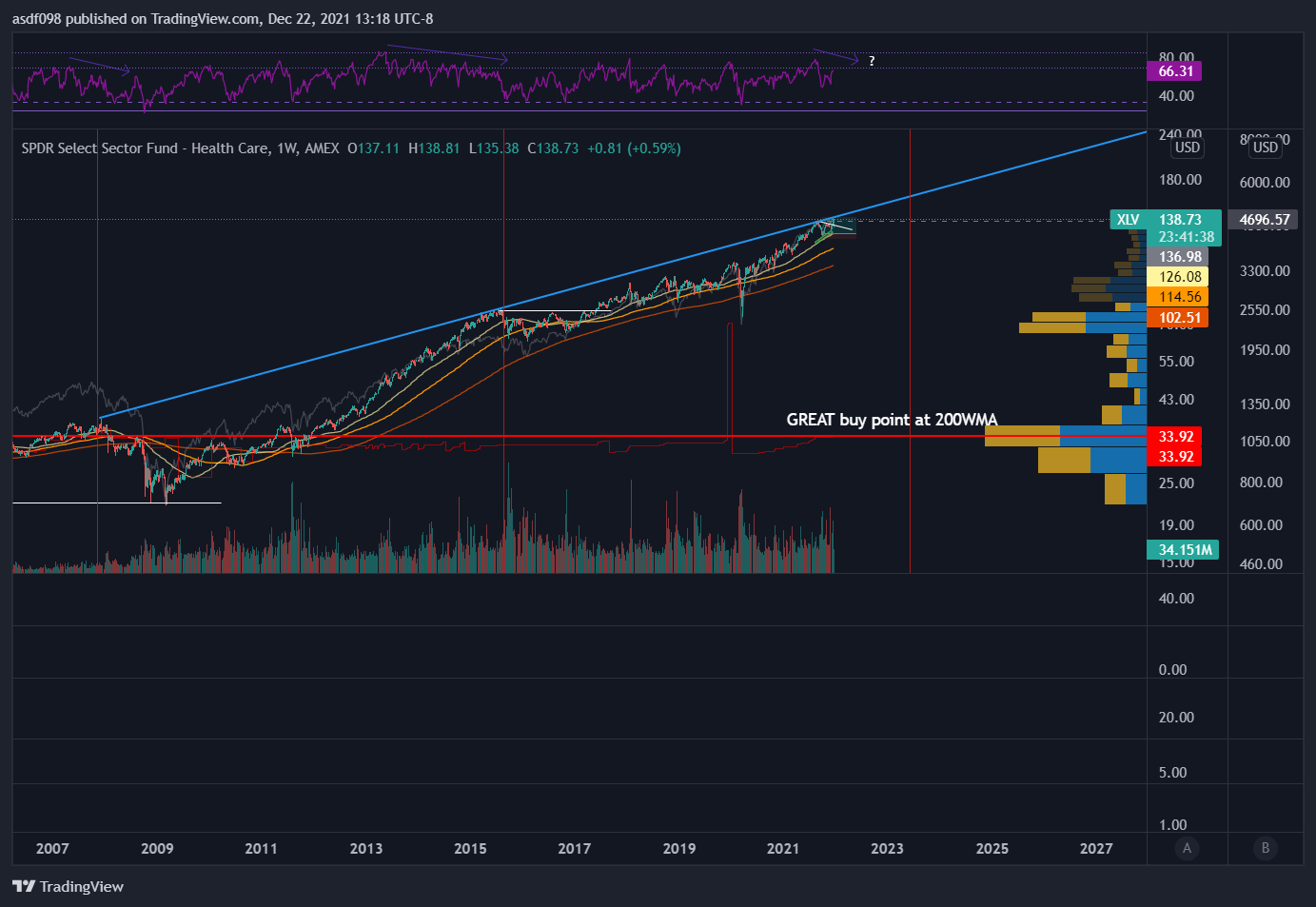Click the SPDR Select Sector Fund title
The width and height of the screenshot is (1316, 907).
pyautogui.click(x=180, y=148)
